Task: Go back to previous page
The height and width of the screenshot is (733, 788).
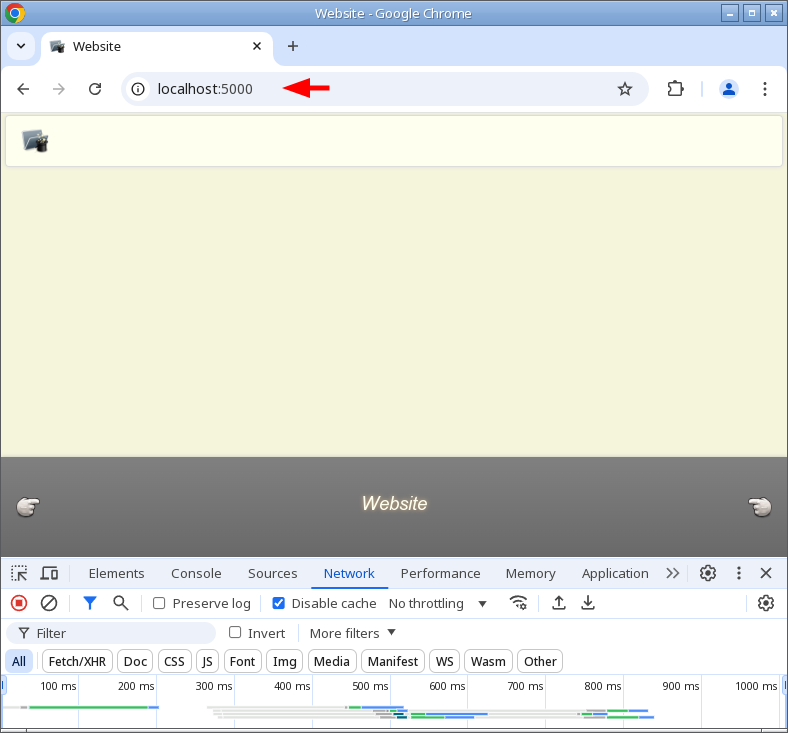Action: click(23, 89)
